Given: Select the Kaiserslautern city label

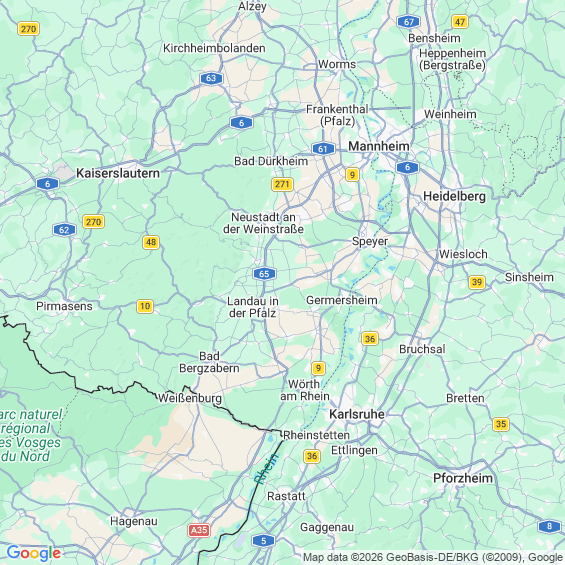Looking at the screenshot, I should (118, 173).
